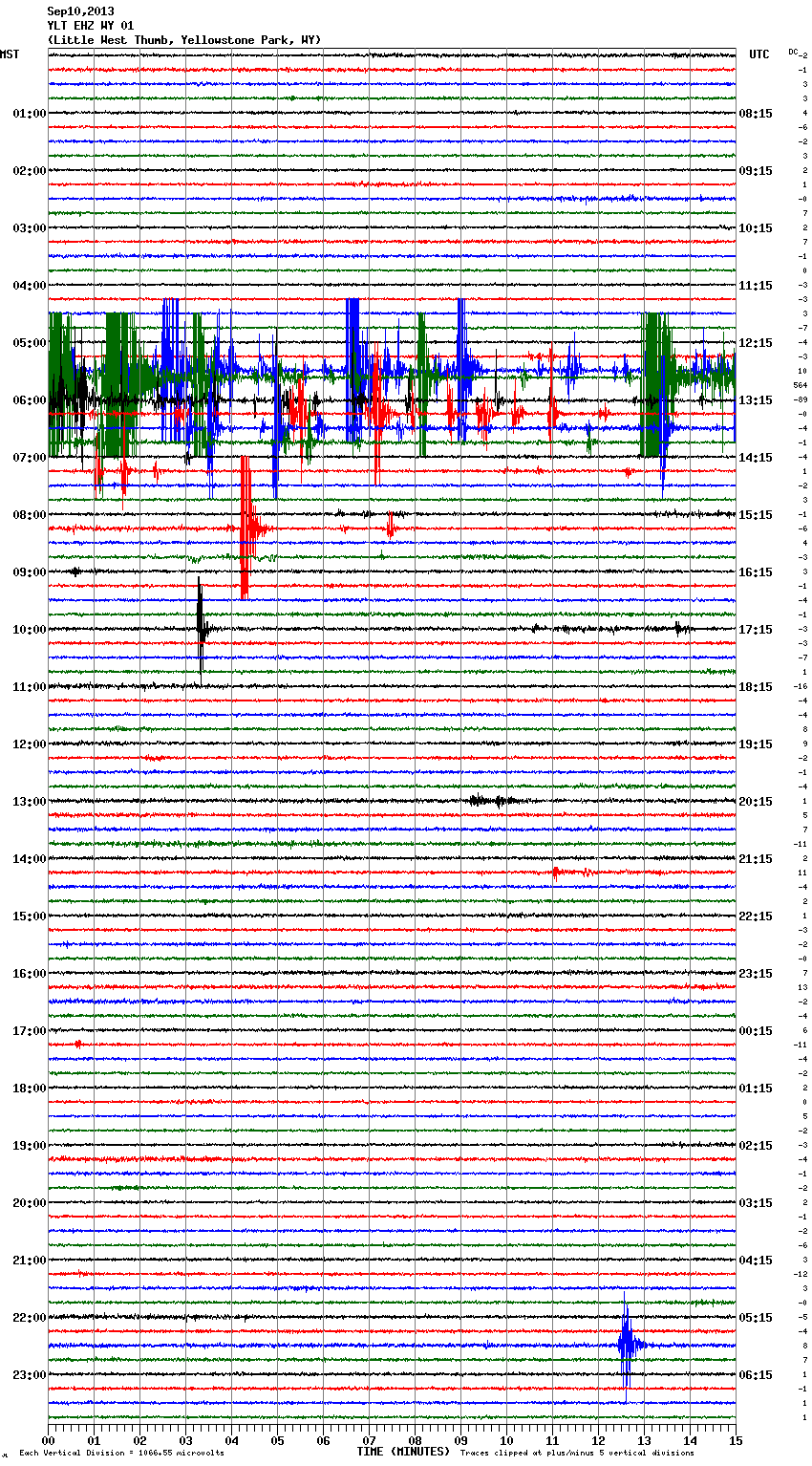Click the 21:15 UTC time label
812x1466 pixels.
pos(756,859)
